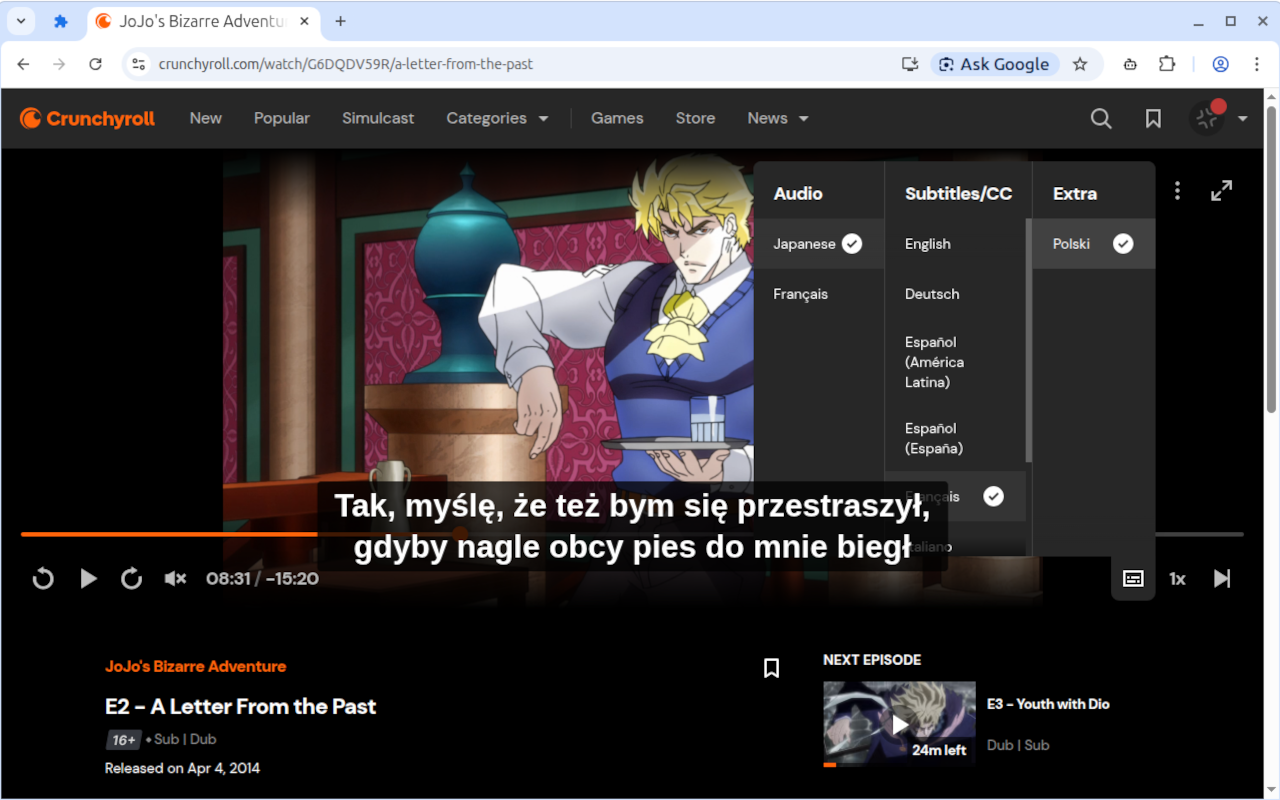The height and width of the screenshot is (800, 1280).
Task: Go to the Popular page
Action: pos(282,118)
